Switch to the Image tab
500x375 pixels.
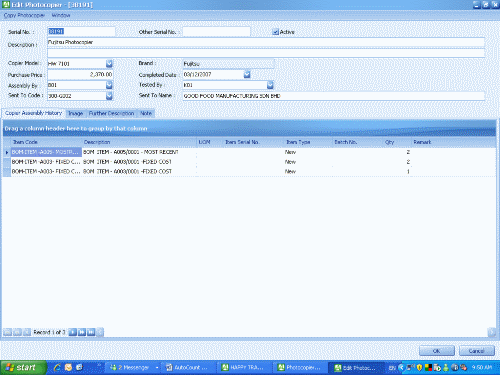pos(75,113)
